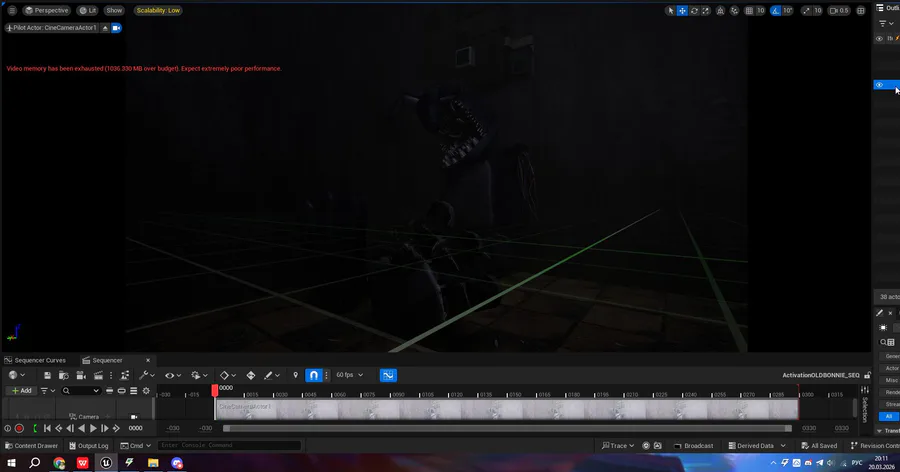The width and height of the screenshot is (900, 472).
Task: Click the Sequencer track search field
Action: pyautogui.click(x=81, y=390)
